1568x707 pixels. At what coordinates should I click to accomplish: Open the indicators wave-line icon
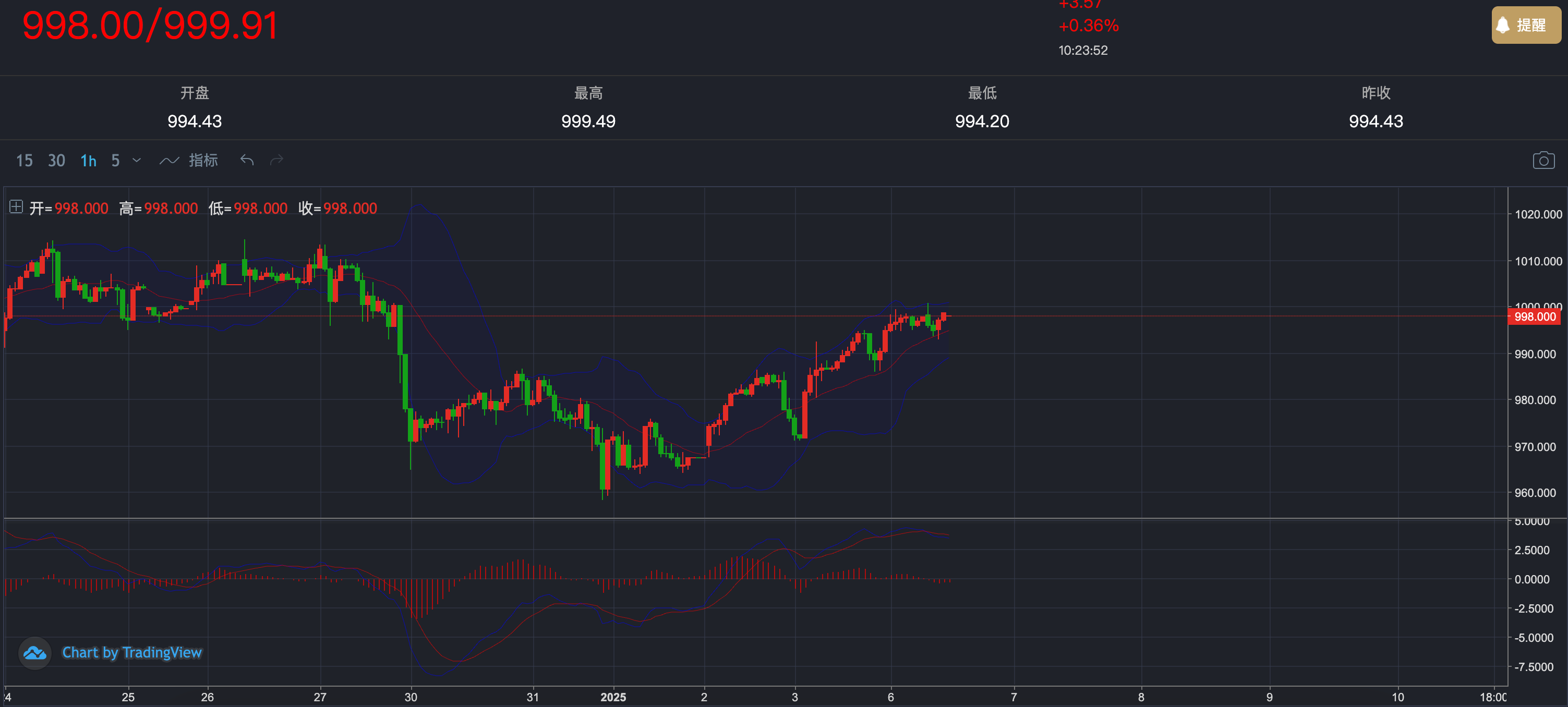[x=168, y=161]
